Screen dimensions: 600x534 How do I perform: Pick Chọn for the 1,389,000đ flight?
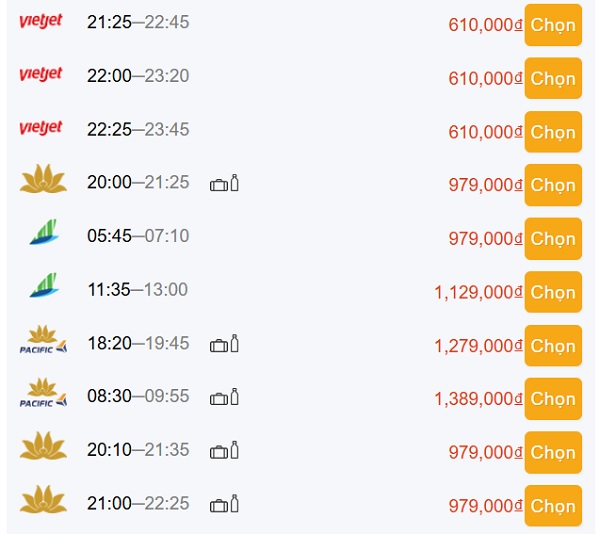pyautogui.click(x=553, y=399)
